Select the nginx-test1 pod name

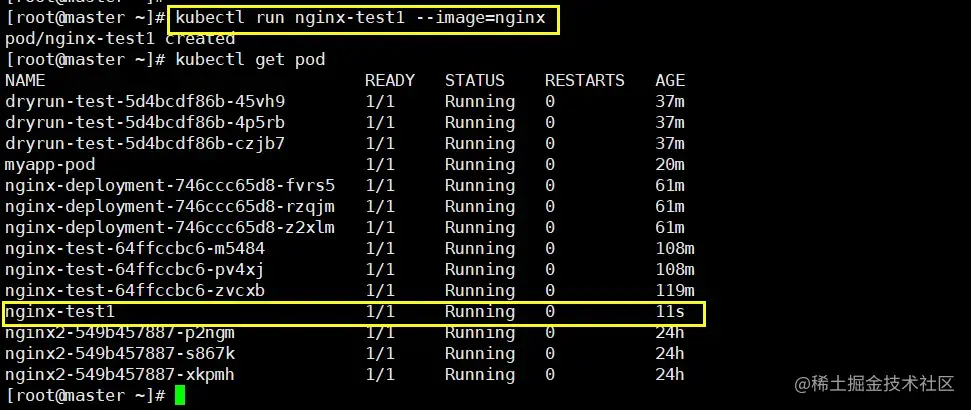(60, 312)
